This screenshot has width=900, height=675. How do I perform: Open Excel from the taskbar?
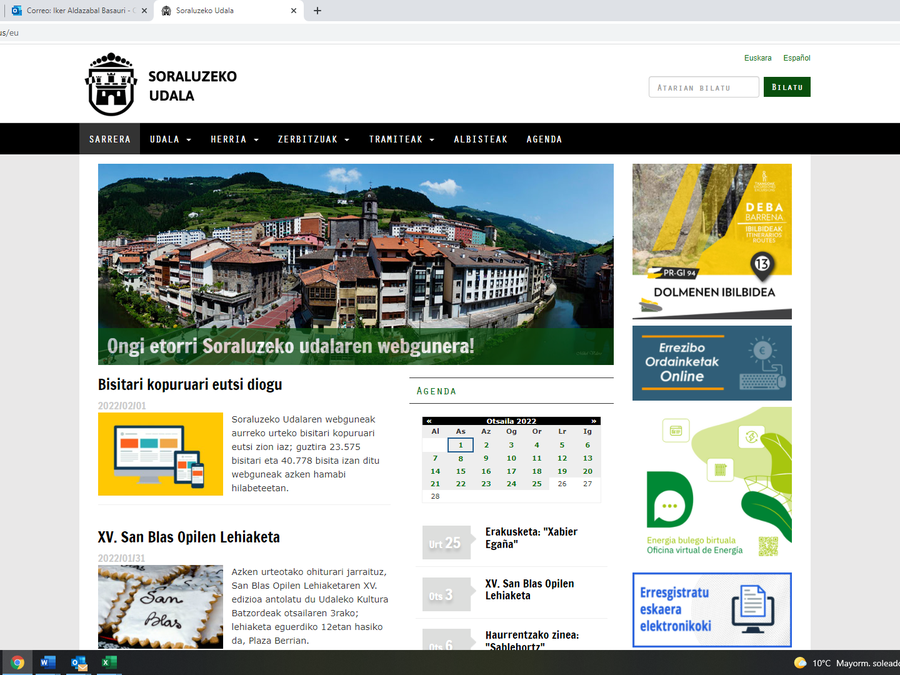pyautogui.click(x=110, y=663)
